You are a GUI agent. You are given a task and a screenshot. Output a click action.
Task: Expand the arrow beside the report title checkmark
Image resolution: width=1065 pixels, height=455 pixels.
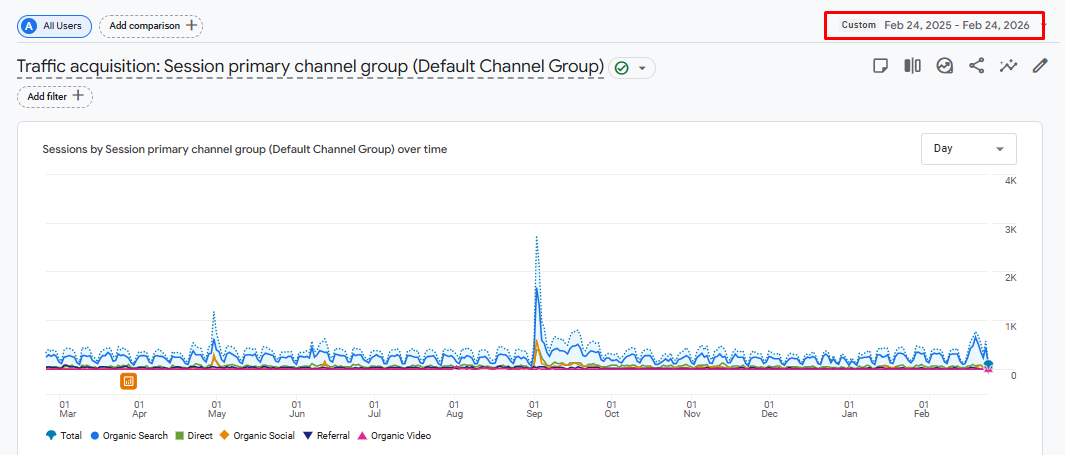coord(642,68)
